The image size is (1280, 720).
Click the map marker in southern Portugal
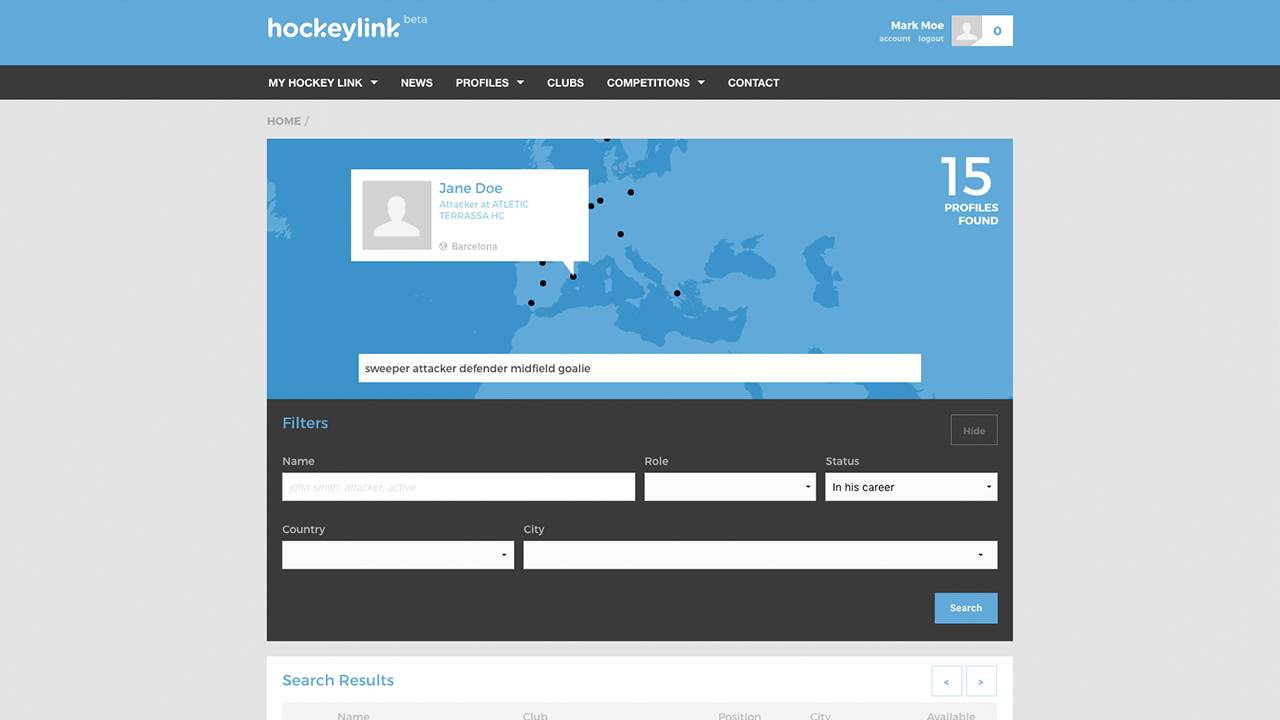pos(531,303)
